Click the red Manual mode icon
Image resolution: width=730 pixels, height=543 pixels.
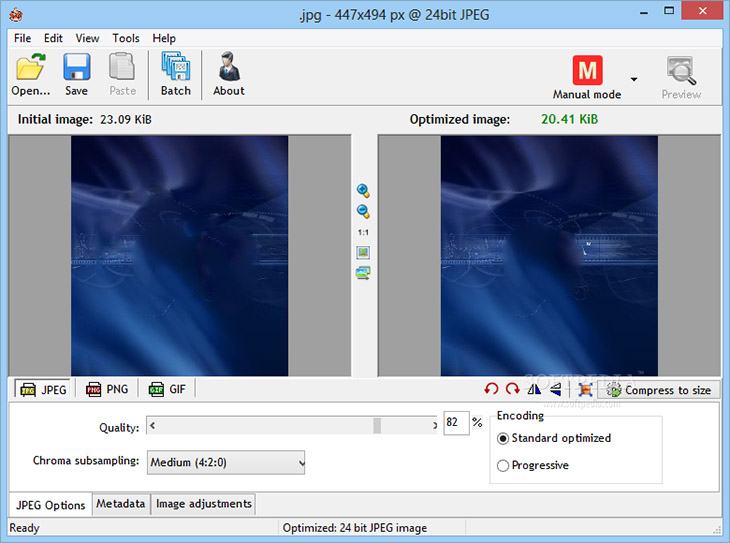click(x=587, y=70)
